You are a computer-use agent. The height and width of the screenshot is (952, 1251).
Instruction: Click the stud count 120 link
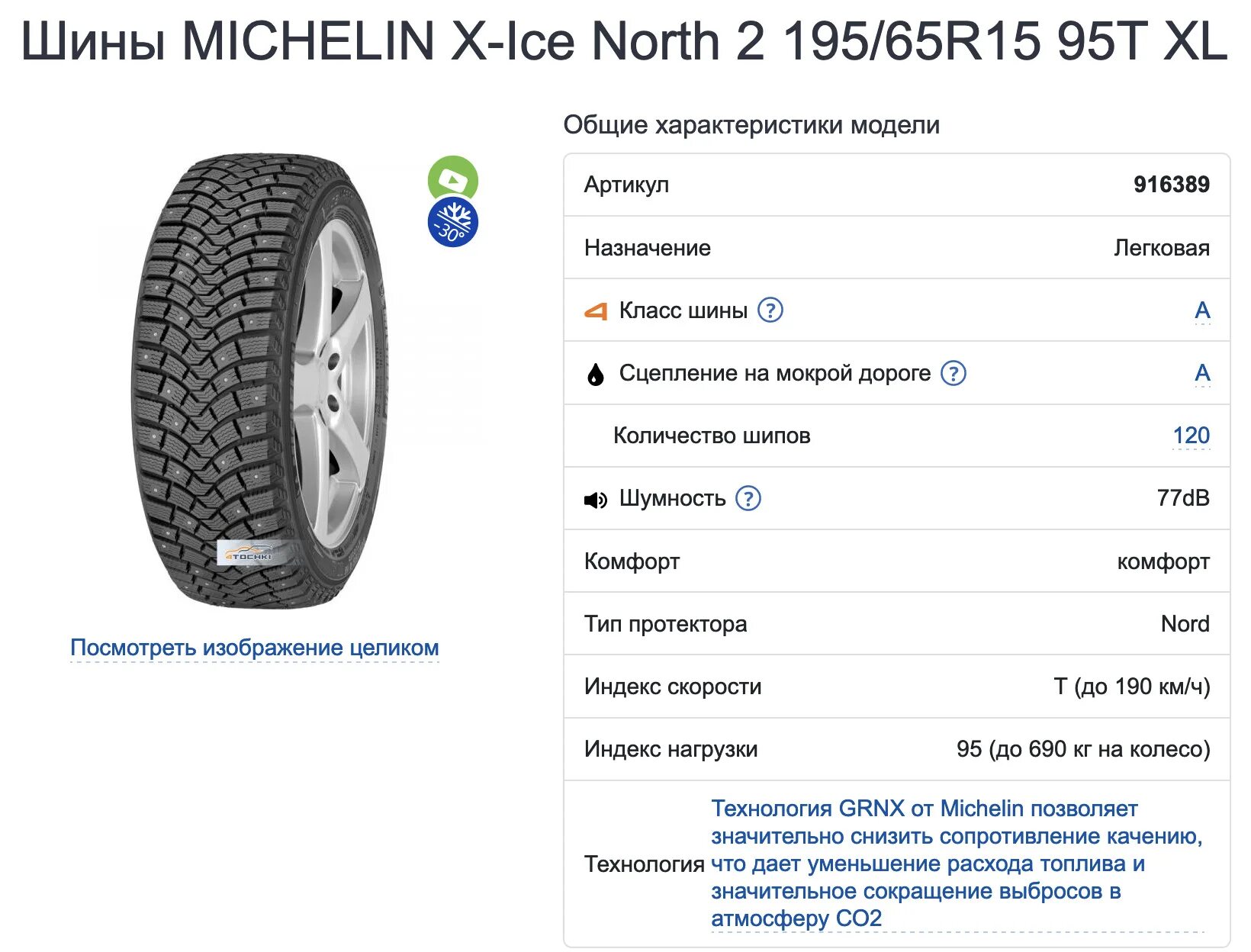1191,436
